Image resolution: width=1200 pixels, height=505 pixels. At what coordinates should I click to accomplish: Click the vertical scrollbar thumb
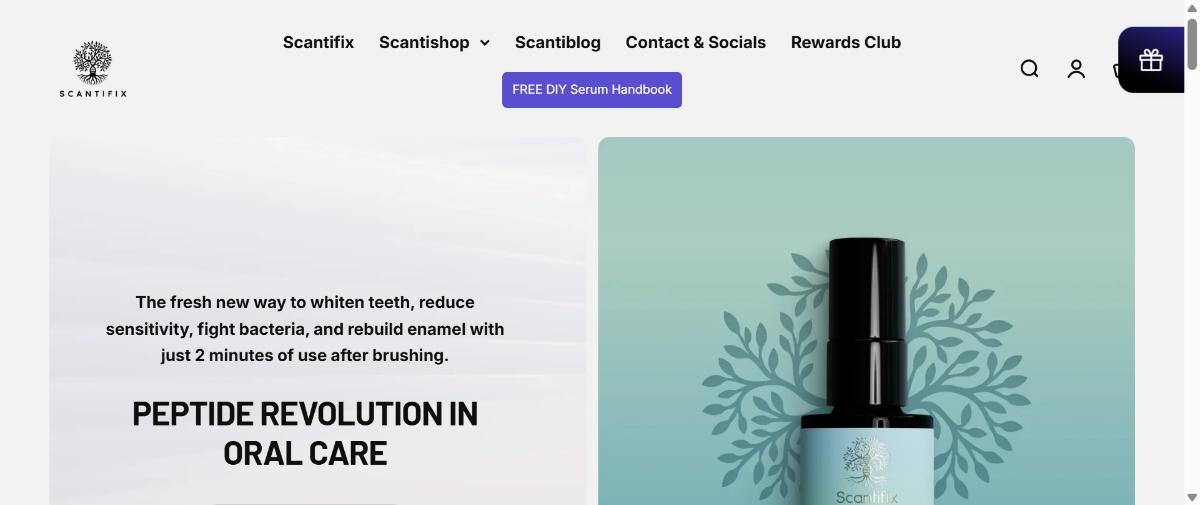1191,42
